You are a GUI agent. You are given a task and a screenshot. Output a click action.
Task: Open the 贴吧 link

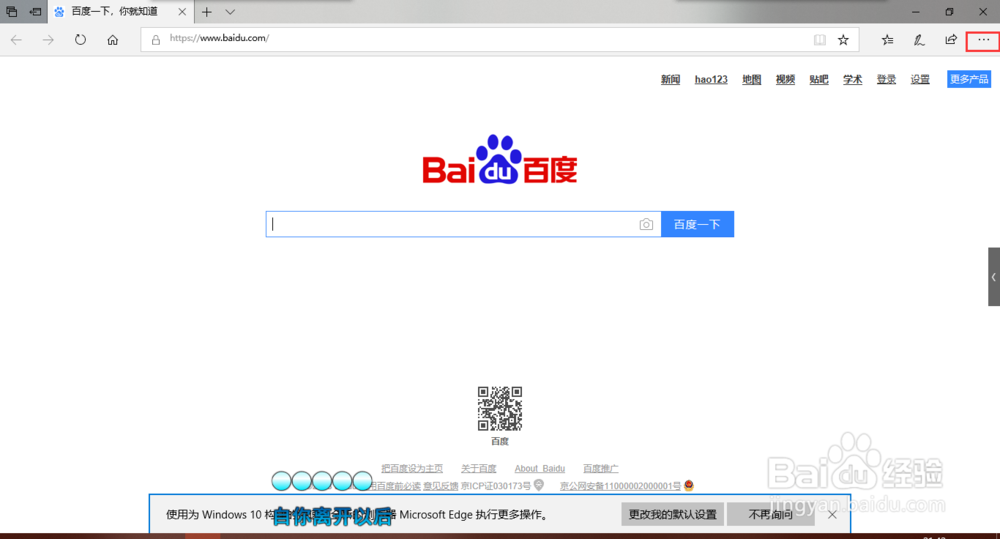(819, 79)
